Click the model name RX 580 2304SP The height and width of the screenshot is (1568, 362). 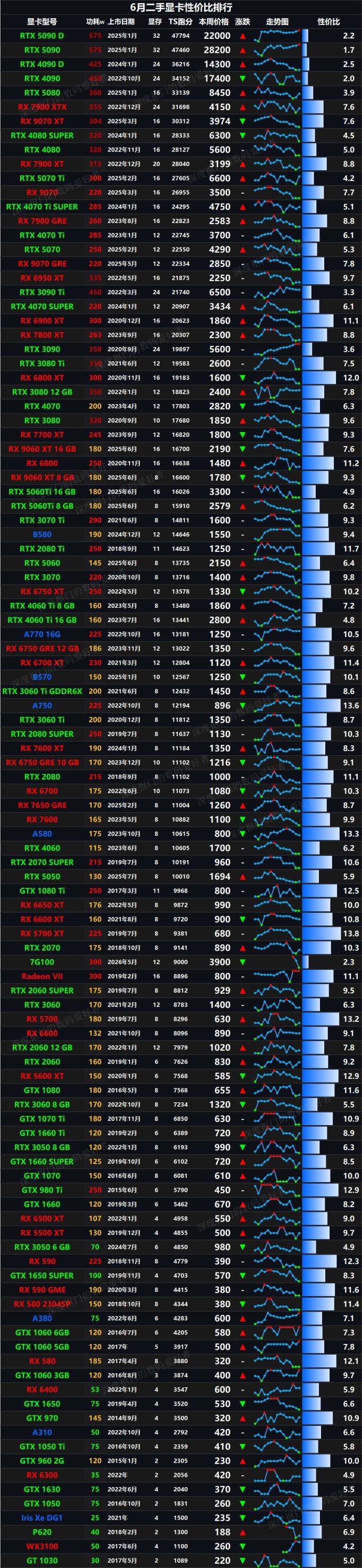42,1304
